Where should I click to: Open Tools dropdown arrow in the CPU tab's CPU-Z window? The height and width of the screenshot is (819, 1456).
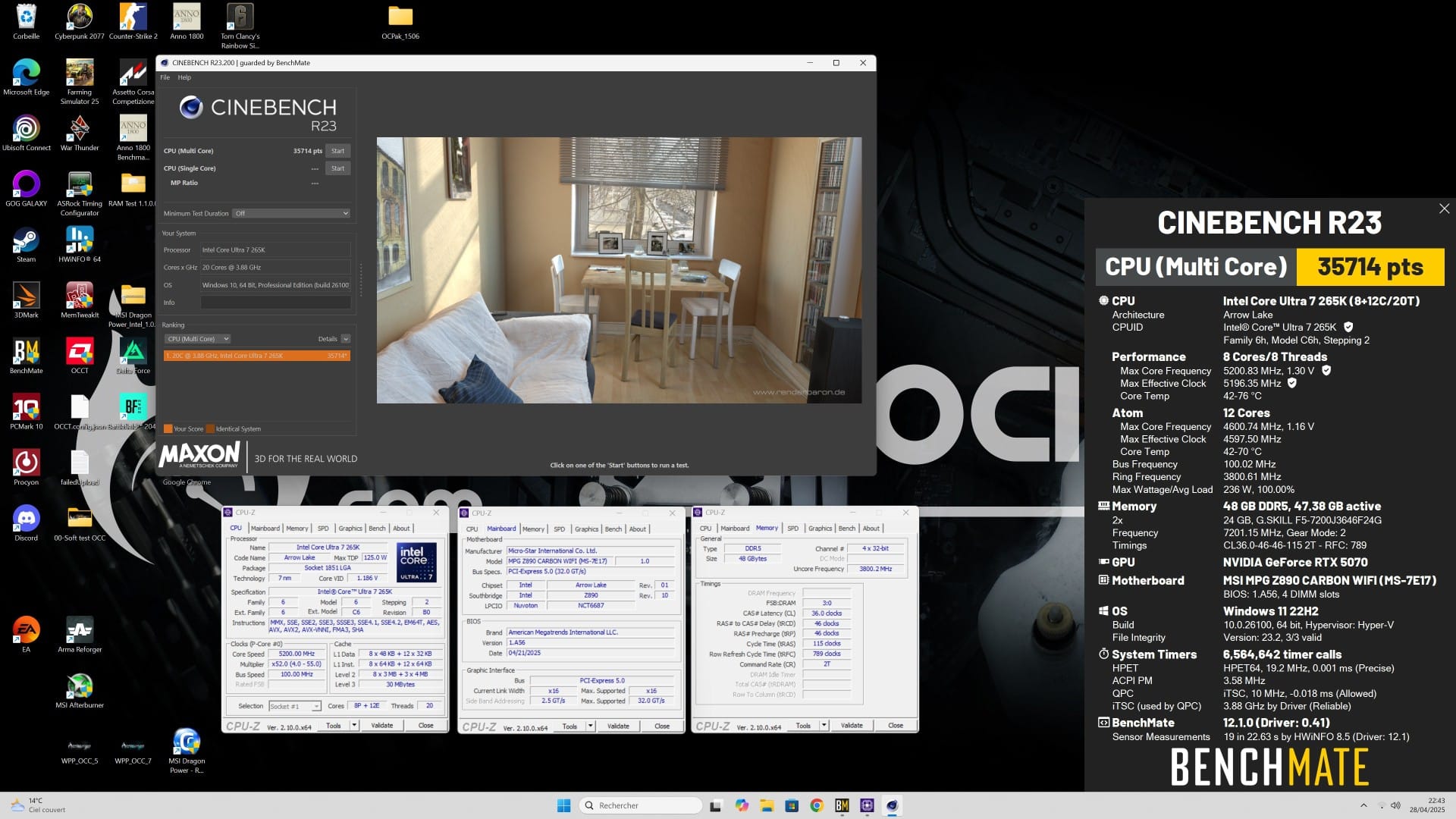[354, 726]
